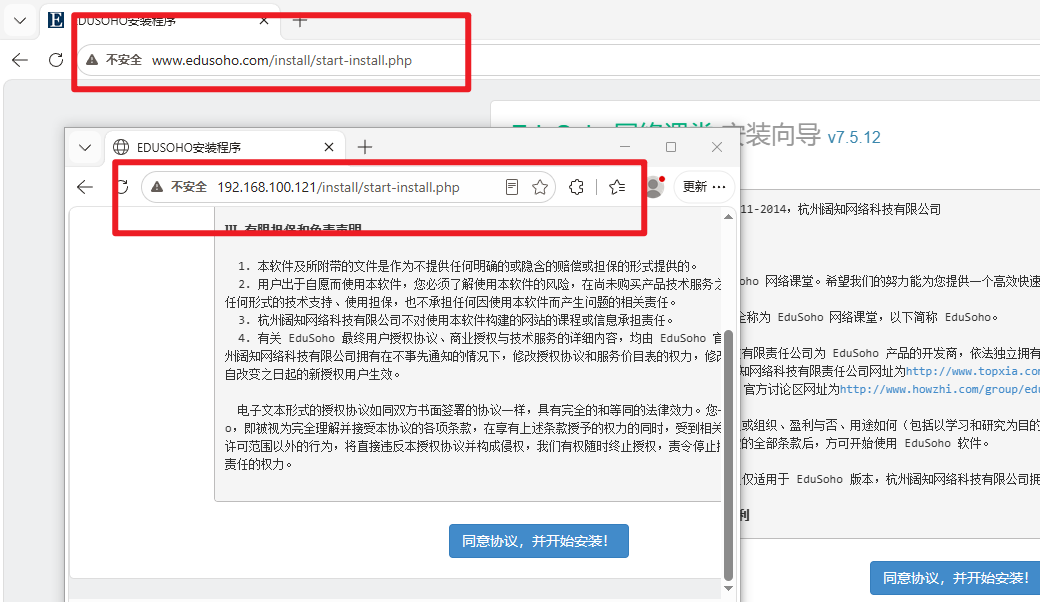The image size is (1040, 602).
Task: Open a new tab in front window
Action: [x=365, y=147]
